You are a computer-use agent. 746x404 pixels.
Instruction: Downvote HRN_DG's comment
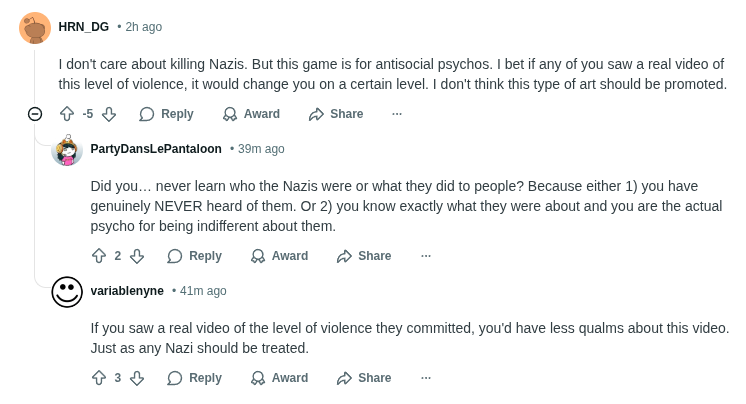coord(109,114)
